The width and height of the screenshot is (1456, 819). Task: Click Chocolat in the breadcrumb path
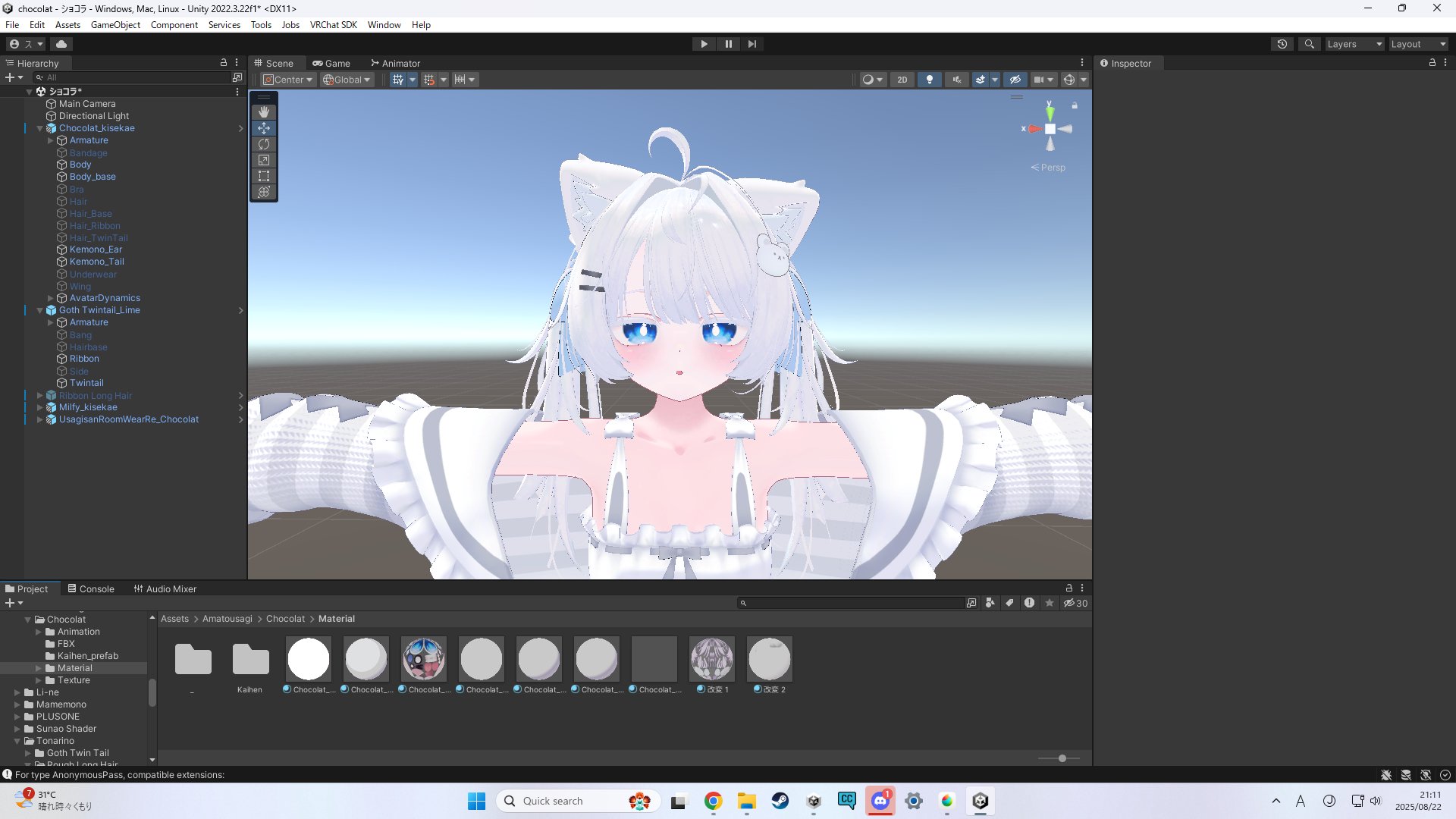285,619
